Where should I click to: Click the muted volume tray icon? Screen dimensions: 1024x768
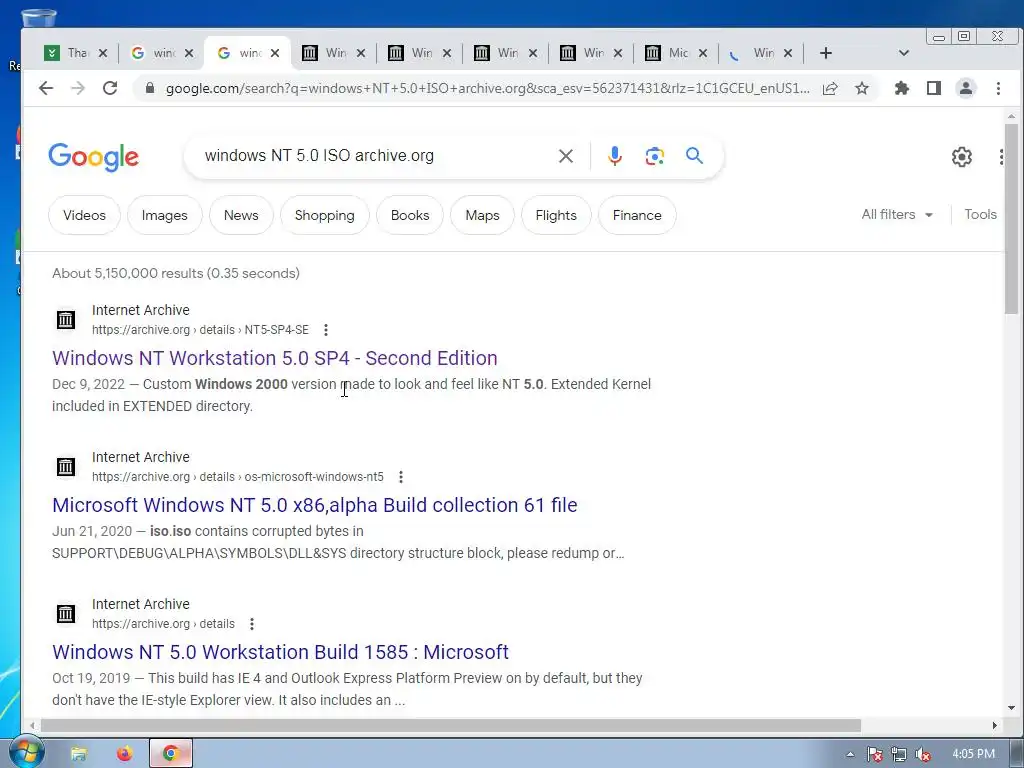[x=923, y=754]
